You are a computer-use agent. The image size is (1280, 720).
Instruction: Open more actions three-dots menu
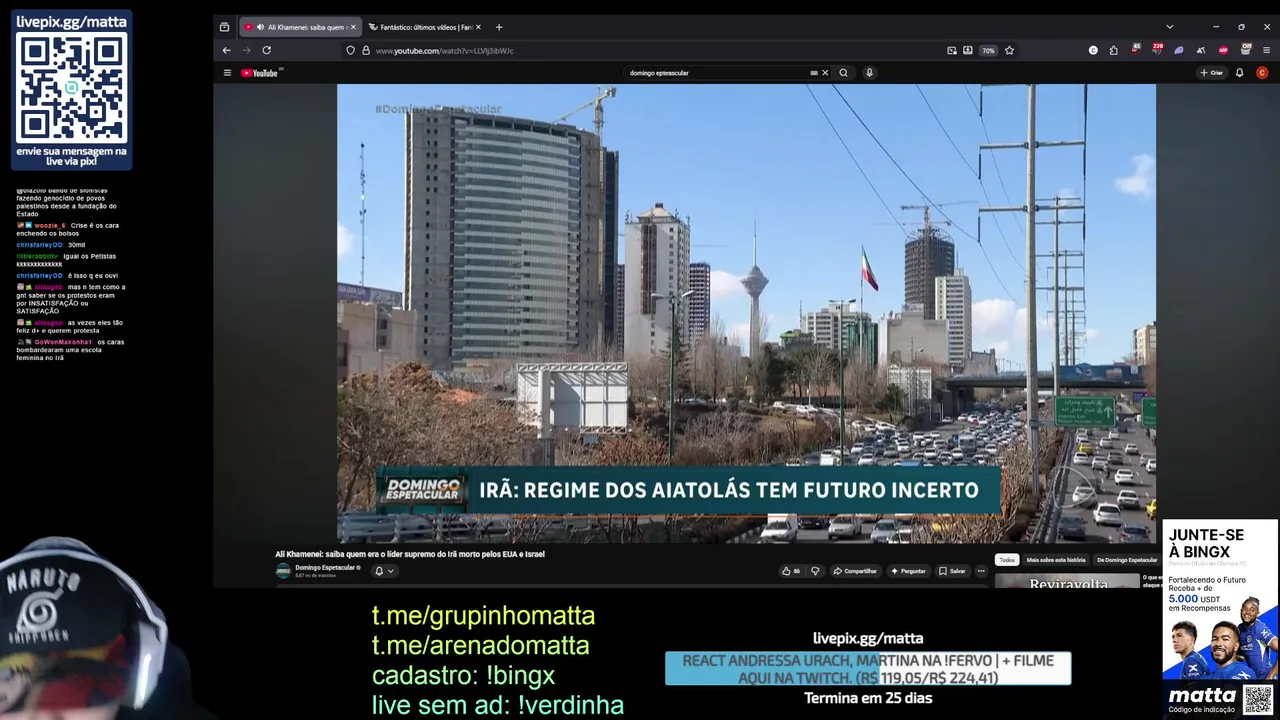[x=981, y=571]
